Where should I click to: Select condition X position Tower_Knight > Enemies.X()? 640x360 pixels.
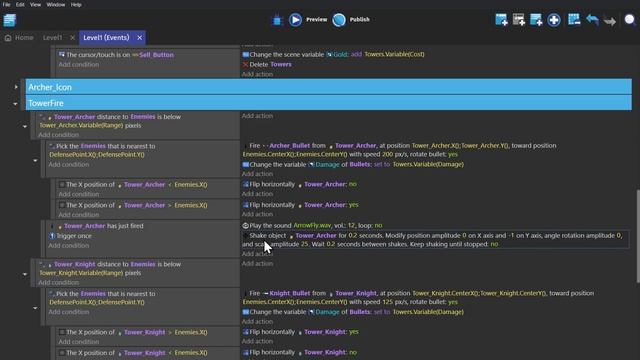tap(133, 332)
